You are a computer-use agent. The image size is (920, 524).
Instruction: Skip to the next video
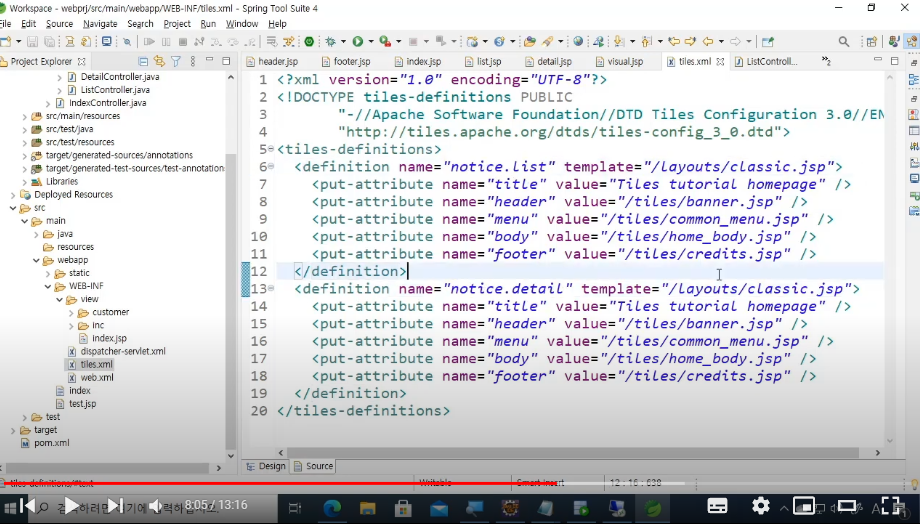(115, 505)
